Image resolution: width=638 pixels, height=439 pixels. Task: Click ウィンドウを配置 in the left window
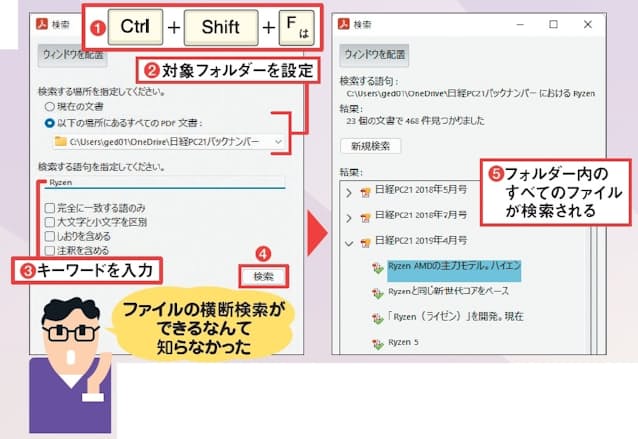pos(73,55)
